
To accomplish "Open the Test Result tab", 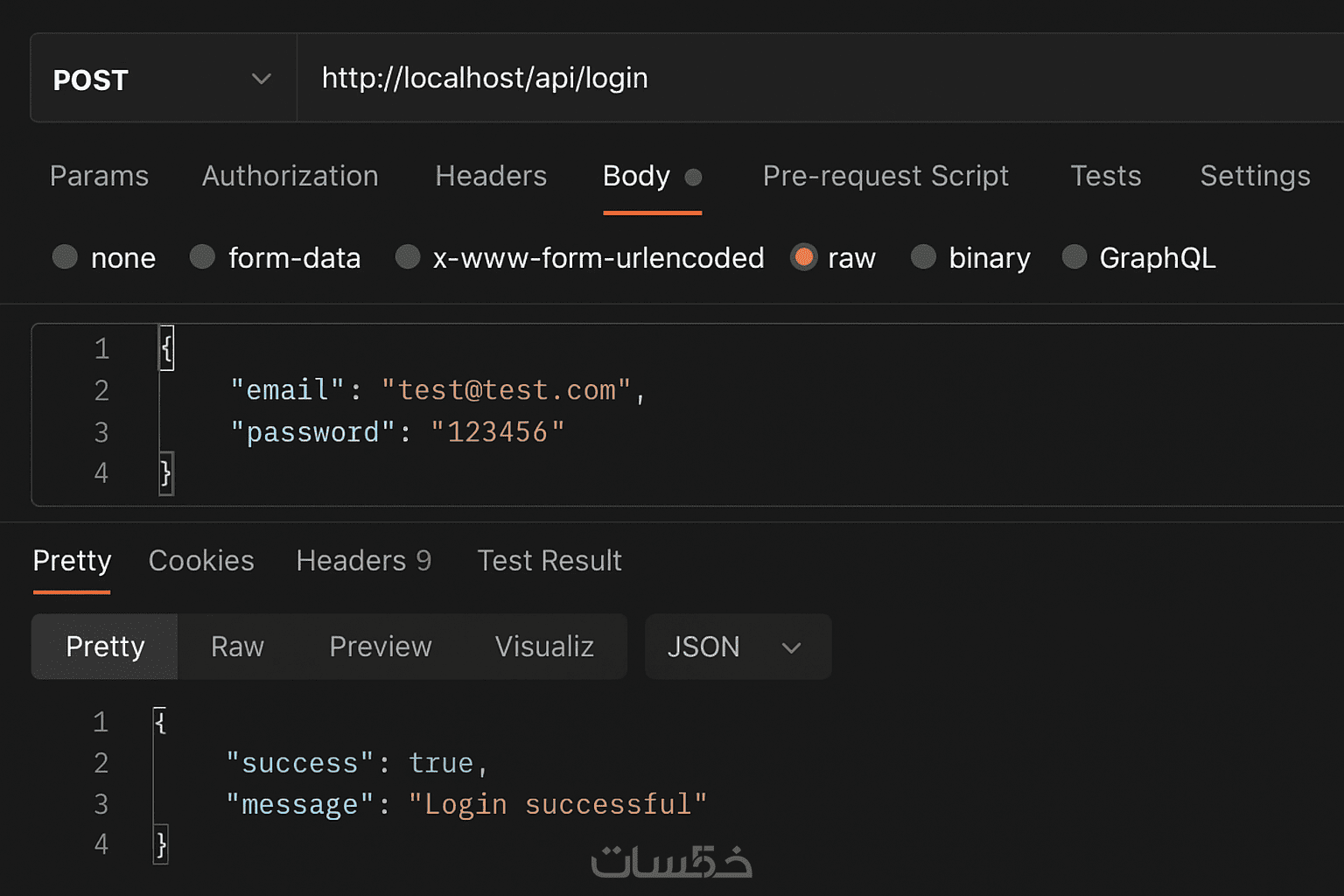I will [549, 561].
